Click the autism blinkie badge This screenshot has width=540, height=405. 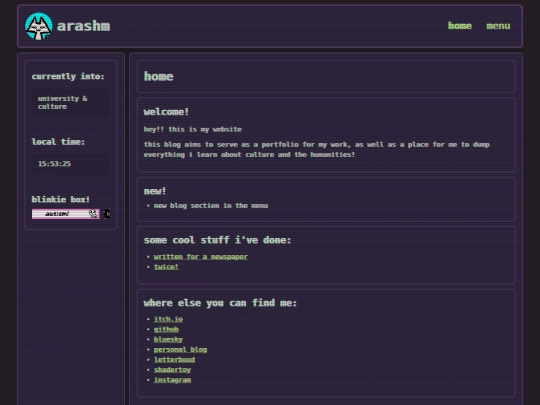(x=66, y=214)
